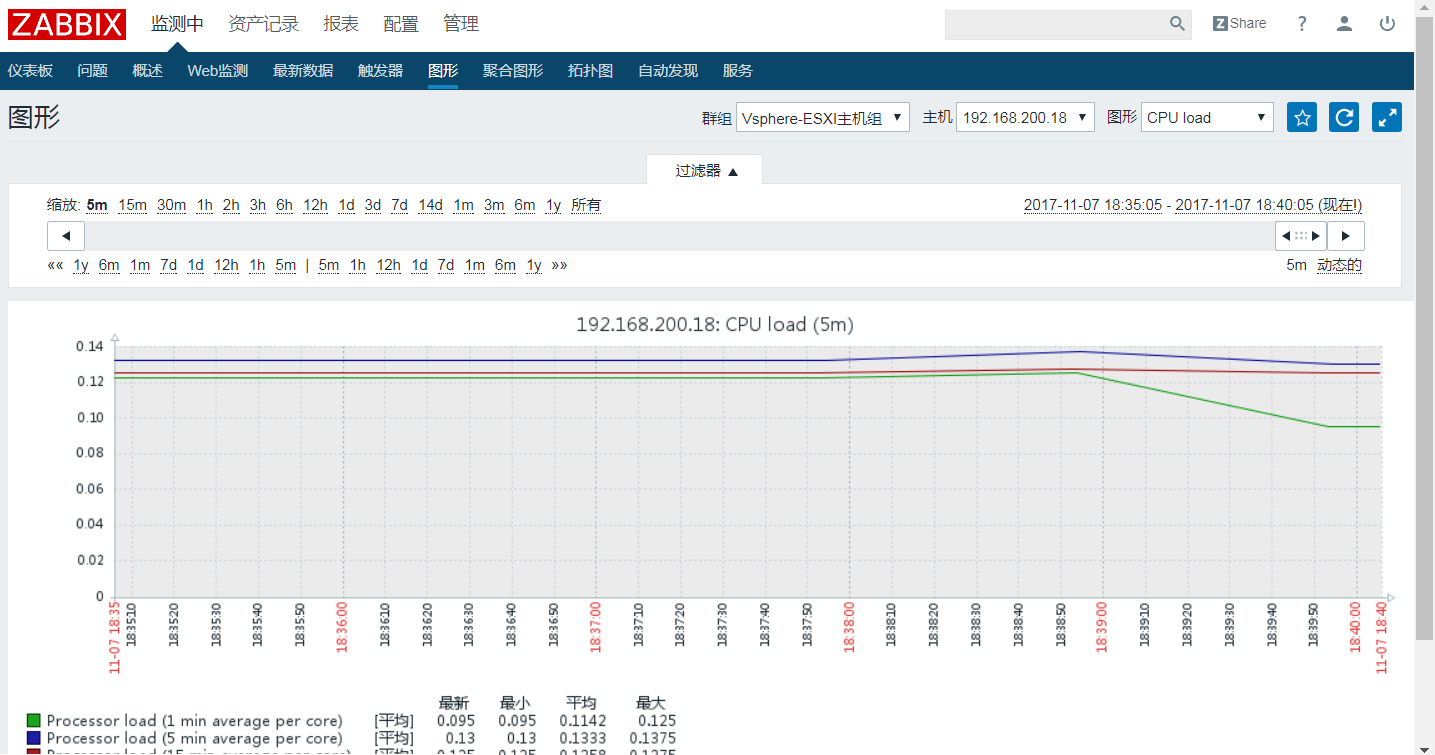Image resolution: width=1435 pixels, height=755 pixels.
Task: Go to 概述 submenu
Action: (x=147, y=71)
